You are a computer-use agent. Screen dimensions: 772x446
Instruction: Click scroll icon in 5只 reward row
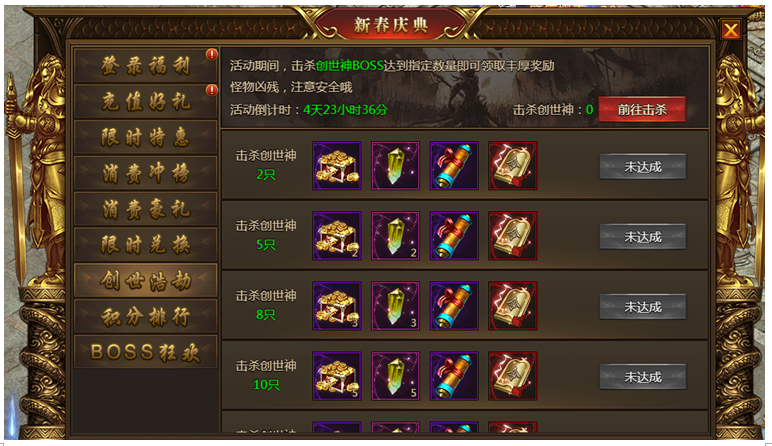454,236
